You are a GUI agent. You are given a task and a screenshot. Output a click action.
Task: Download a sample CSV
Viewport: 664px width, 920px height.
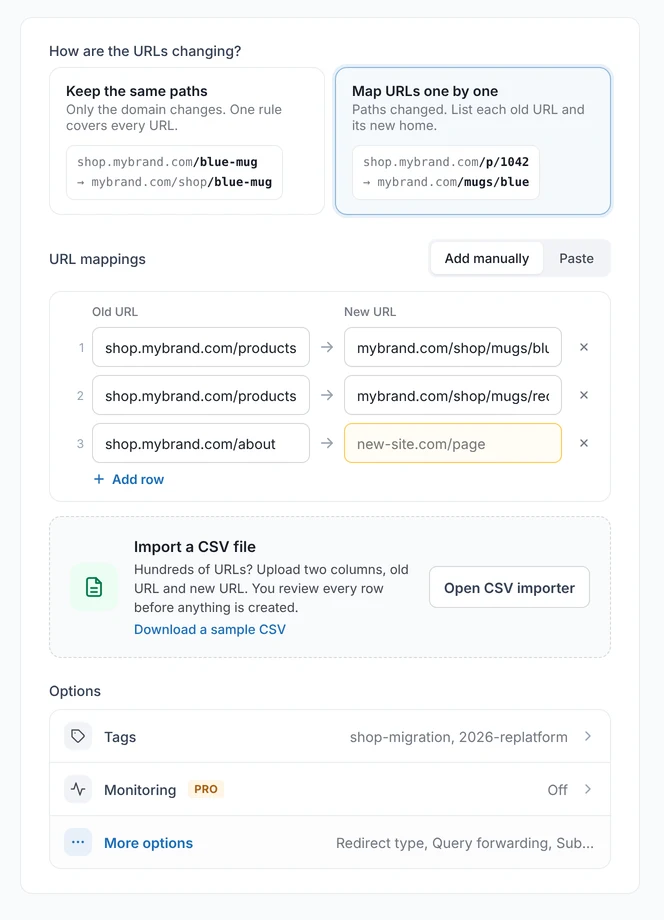[209, 629]
